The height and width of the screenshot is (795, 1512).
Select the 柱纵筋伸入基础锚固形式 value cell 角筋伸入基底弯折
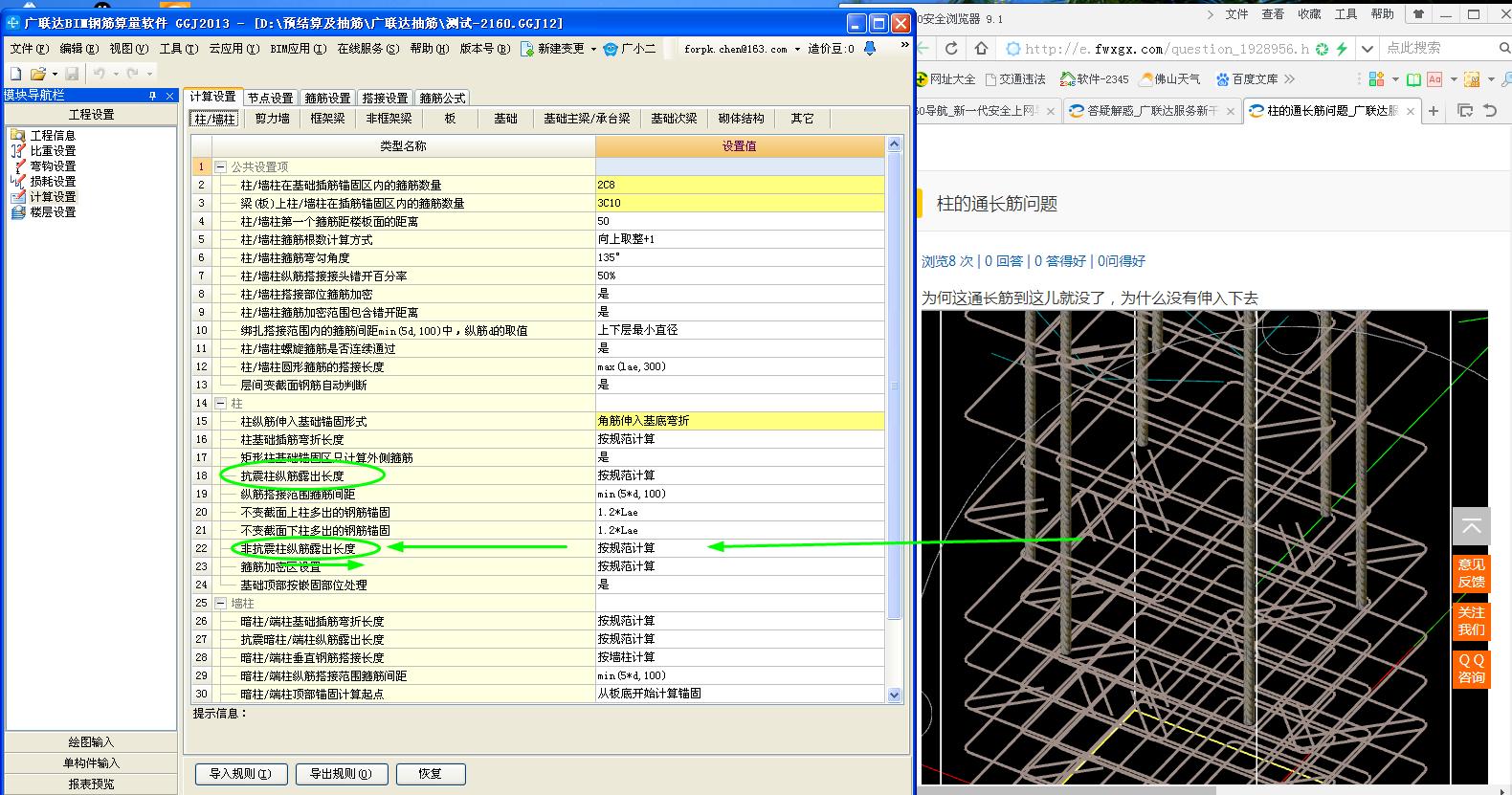coord(740,421)
